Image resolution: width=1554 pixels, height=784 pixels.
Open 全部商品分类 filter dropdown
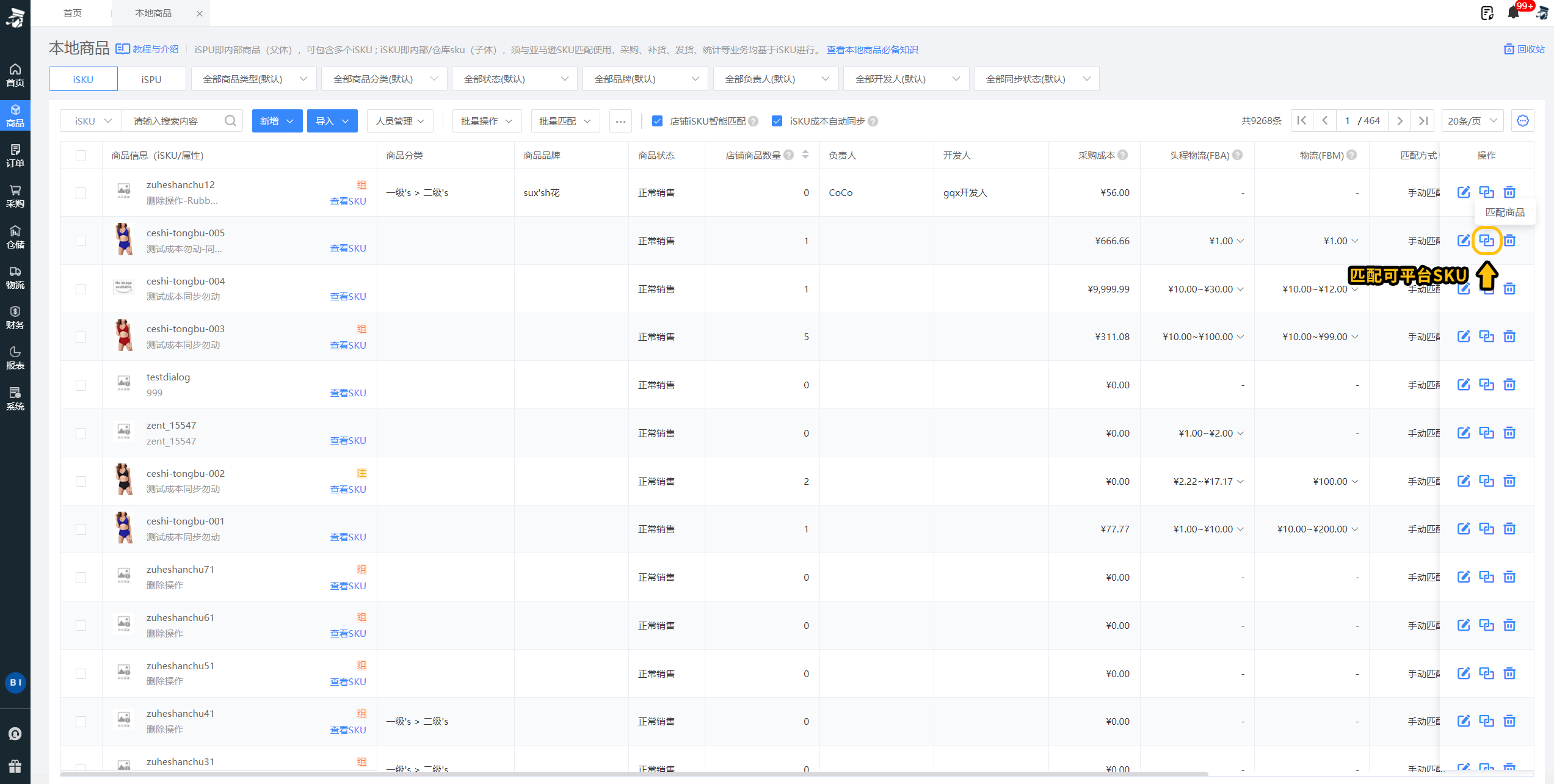click(384, 79)
